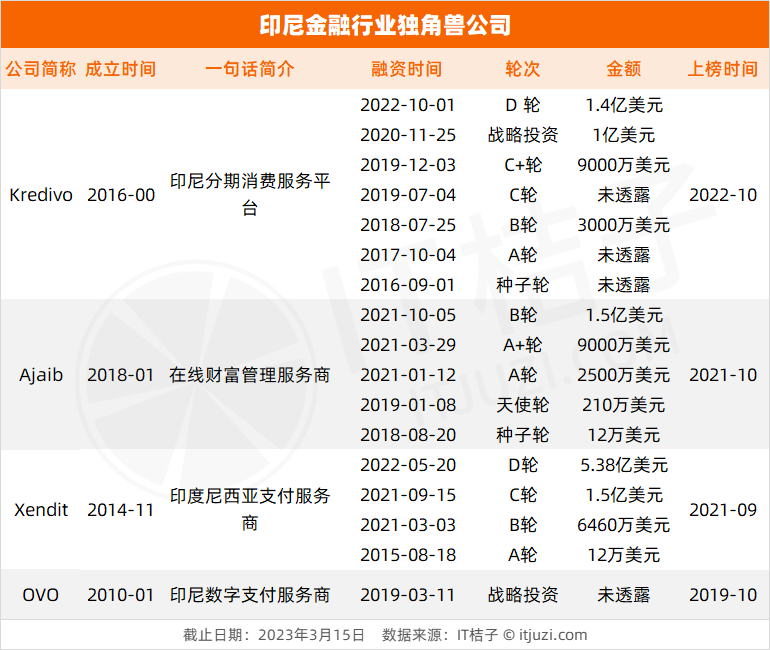Select funding date 2018-08-20

tap(408, 435)
